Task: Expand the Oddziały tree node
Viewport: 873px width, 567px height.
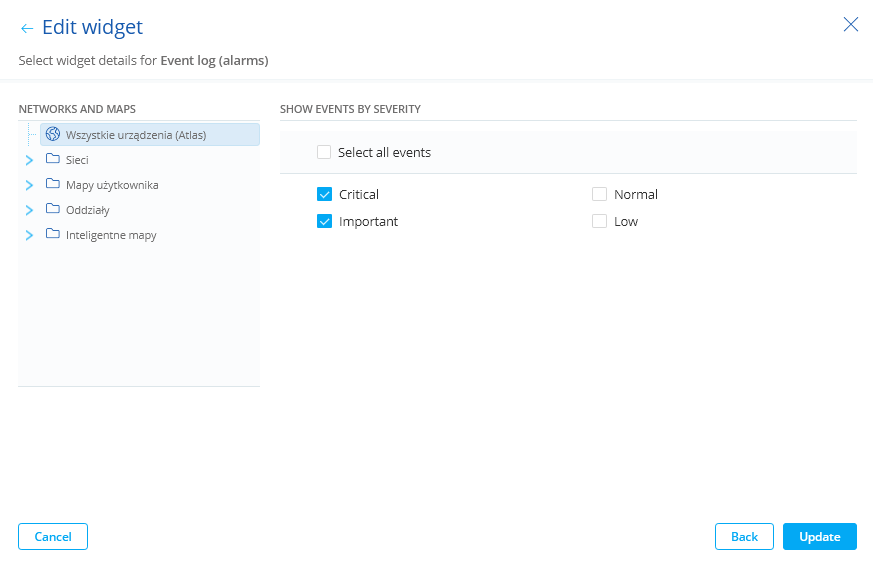Action: [x=29, y=210]
